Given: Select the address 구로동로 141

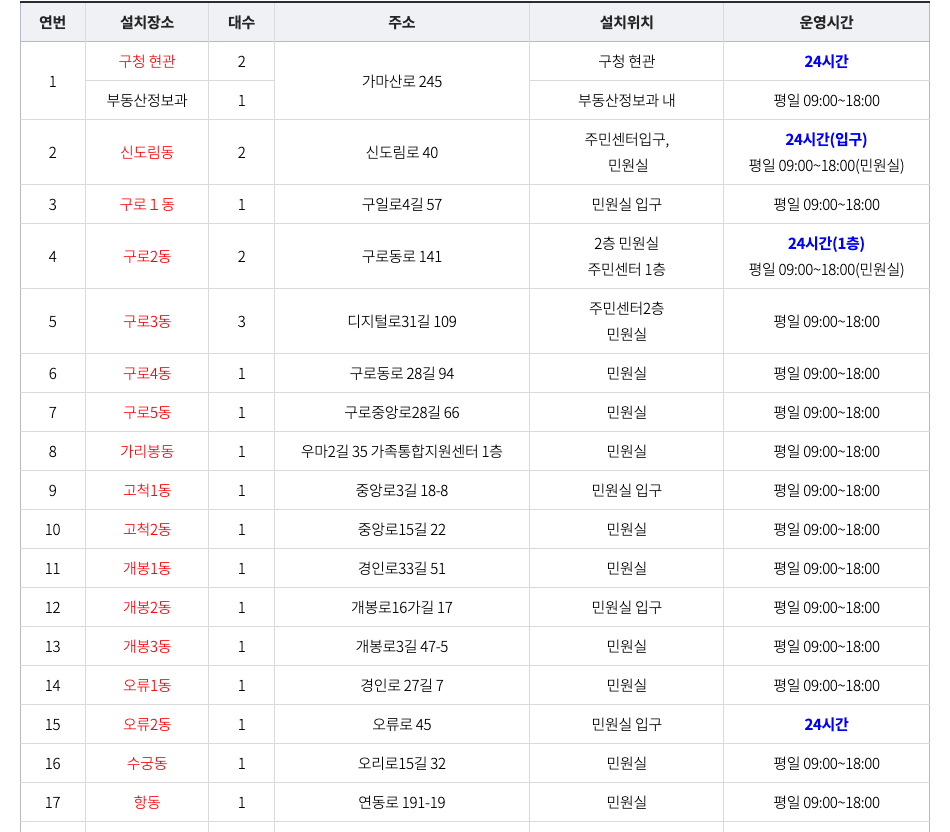Looking at the screenshot, I should 402,256.
